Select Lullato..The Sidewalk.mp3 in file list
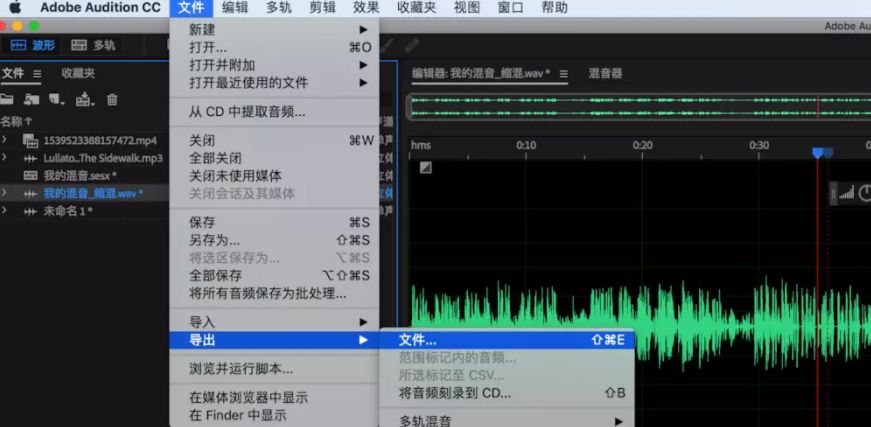Image resolution: width=871 pixels, height=427 pixels. pos(103,158)
